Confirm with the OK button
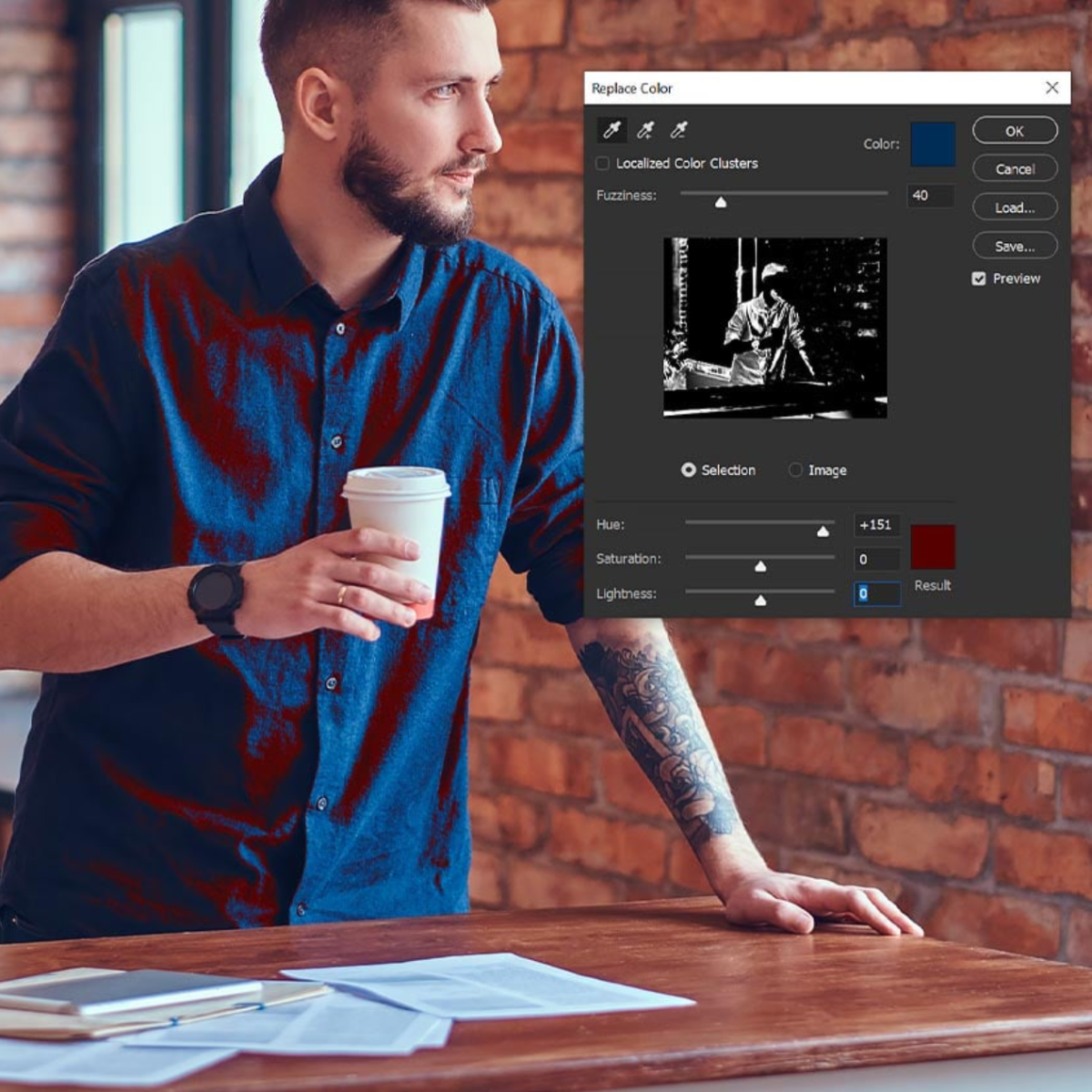The height and width of the screenshot is (1092, 1092). click(x=1015, y=131)
